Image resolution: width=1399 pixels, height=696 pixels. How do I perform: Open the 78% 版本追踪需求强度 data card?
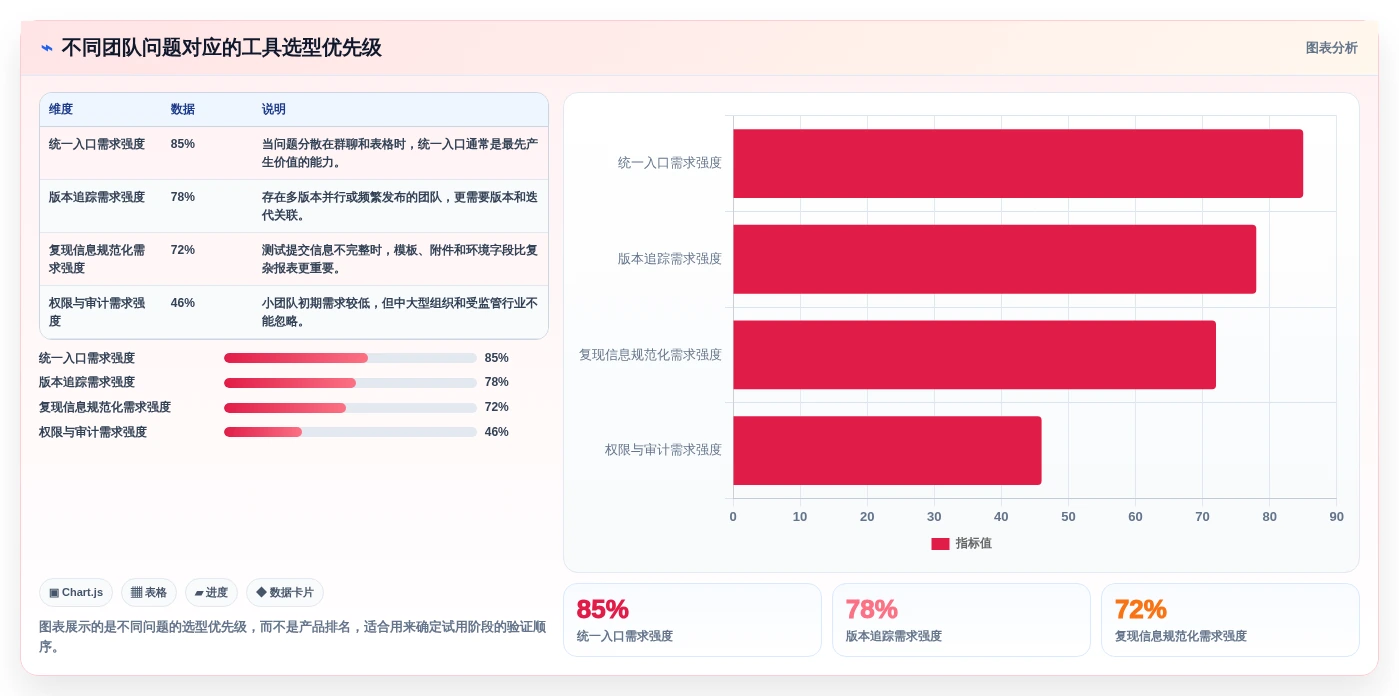click(961, 620)
